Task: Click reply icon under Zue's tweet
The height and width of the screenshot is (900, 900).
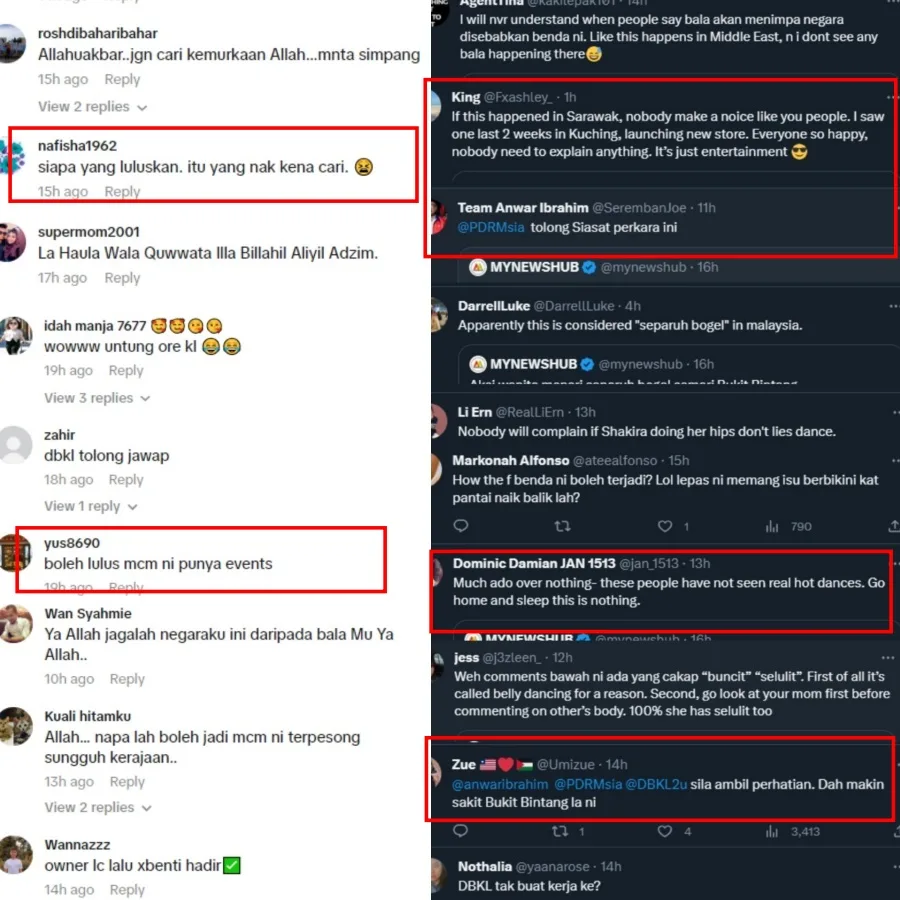Action: coord(460,831)
